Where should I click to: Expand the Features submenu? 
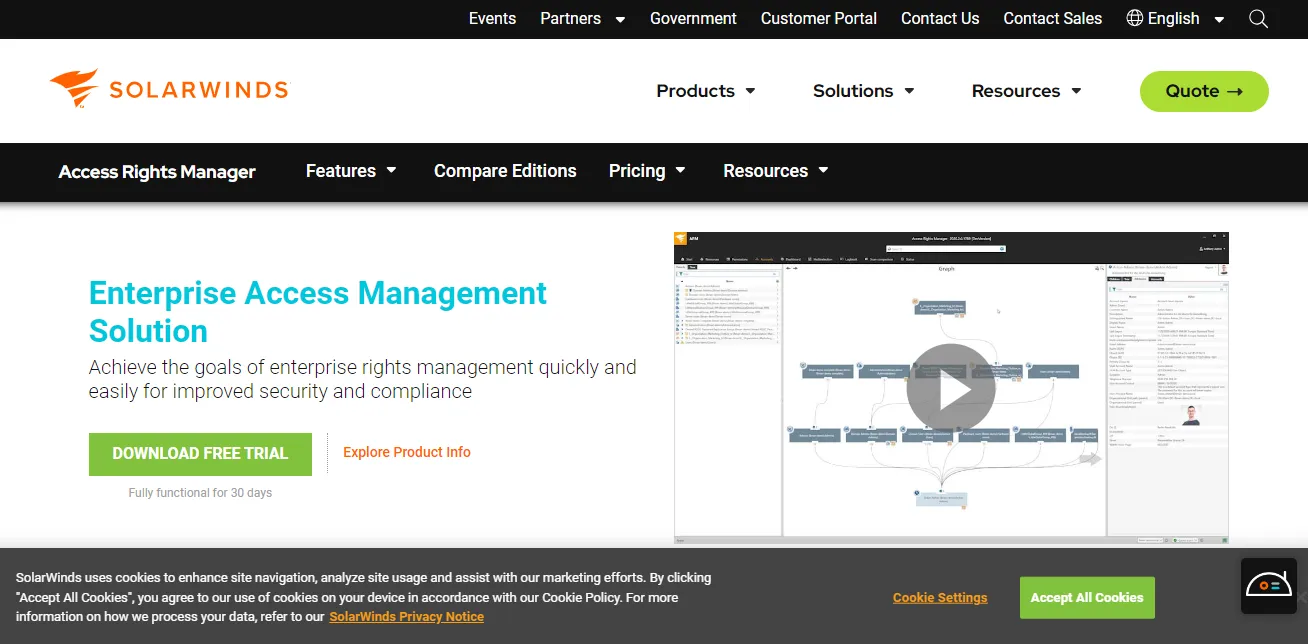coord(351,171)
